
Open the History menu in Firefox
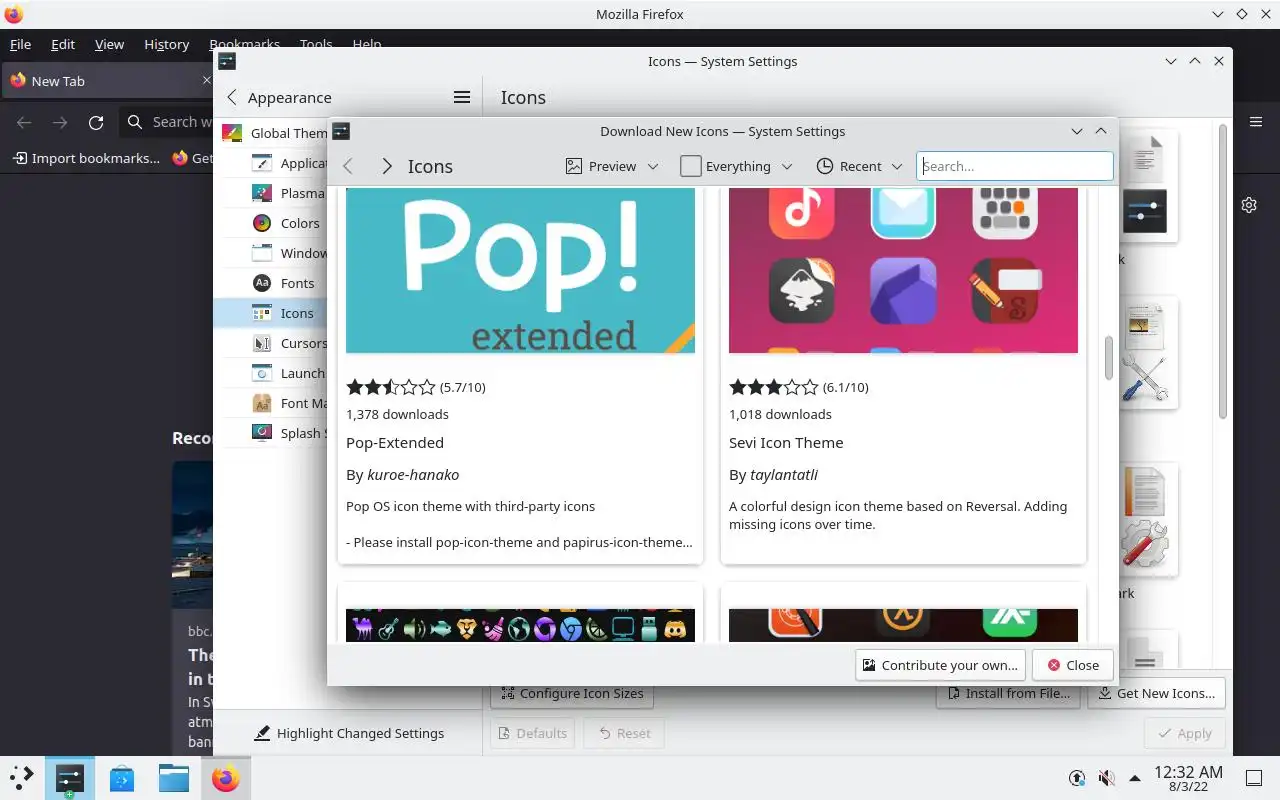tap(166, 44)
